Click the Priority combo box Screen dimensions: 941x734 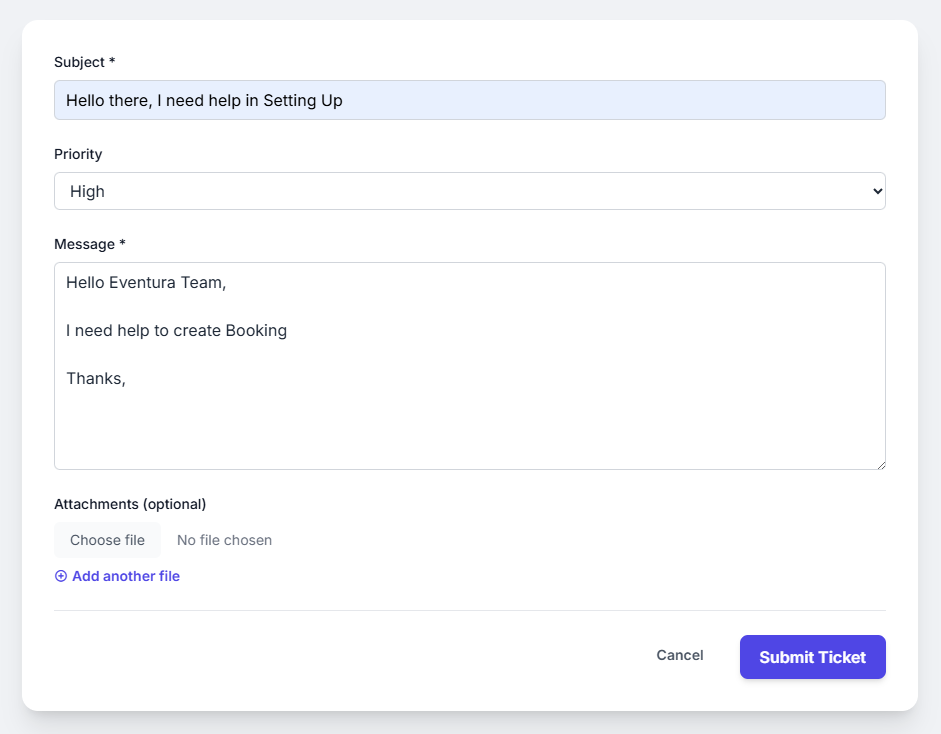(470, 190)
